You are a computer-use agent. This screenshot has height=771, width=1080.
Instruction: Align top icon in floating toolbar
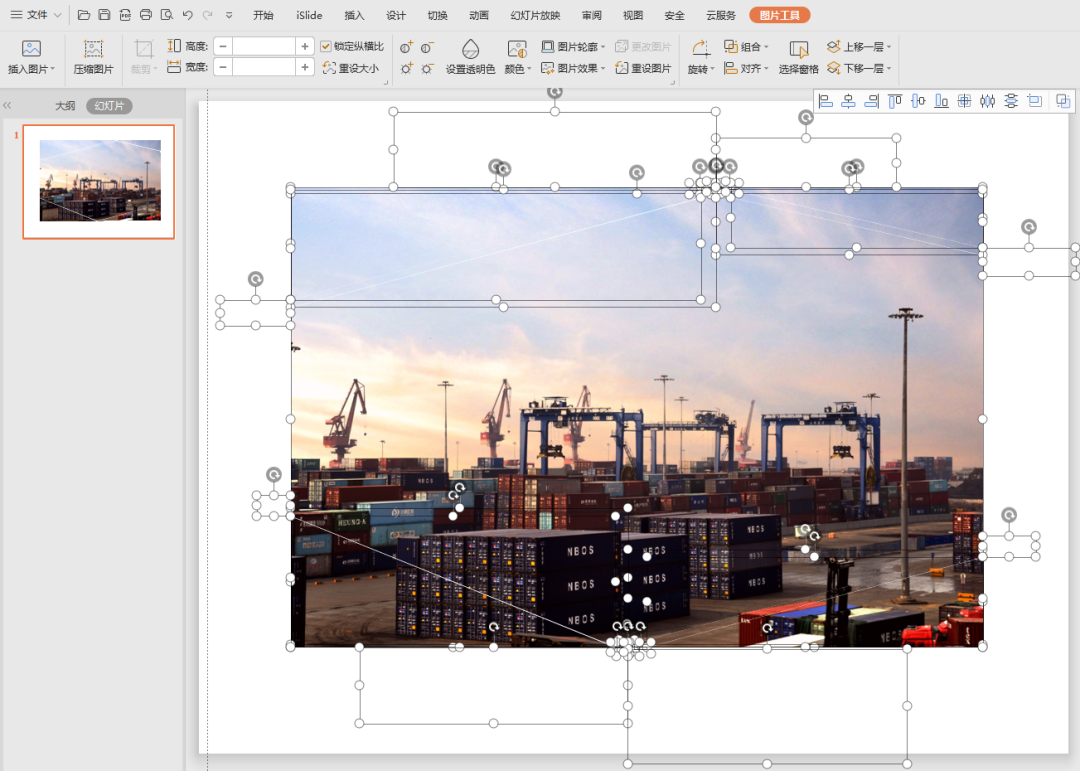click(895, 101)
